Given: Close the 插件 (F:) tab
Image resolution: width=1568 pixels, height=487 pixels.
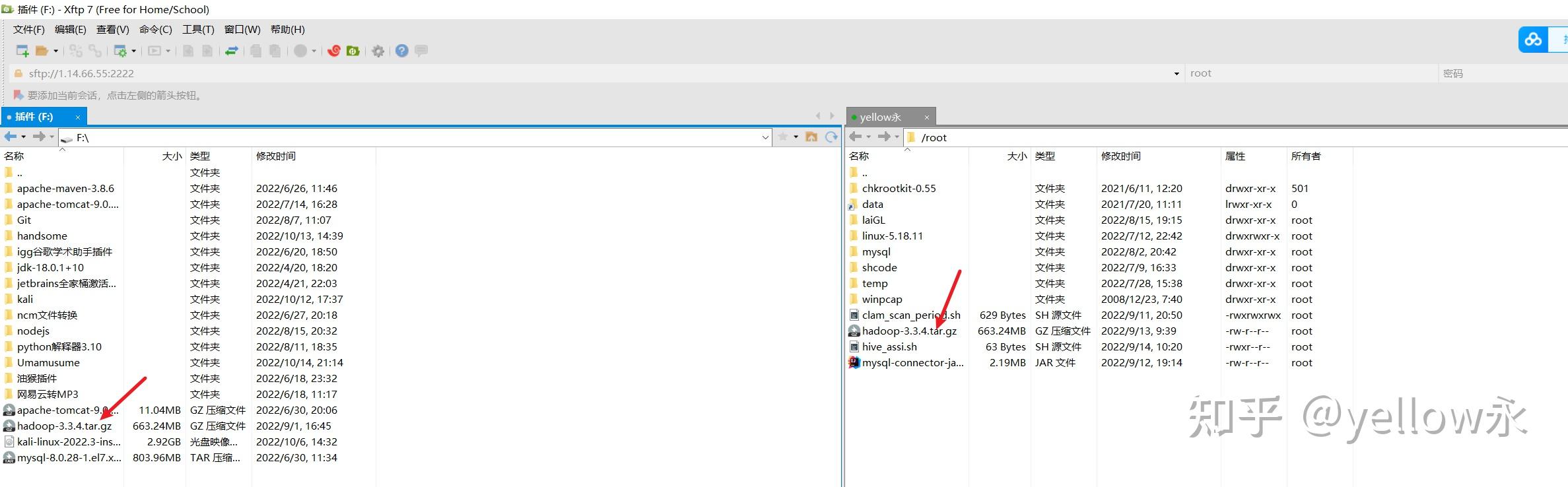Looking at the screenshot, I should pyautogui.click(x=78, y=117).
